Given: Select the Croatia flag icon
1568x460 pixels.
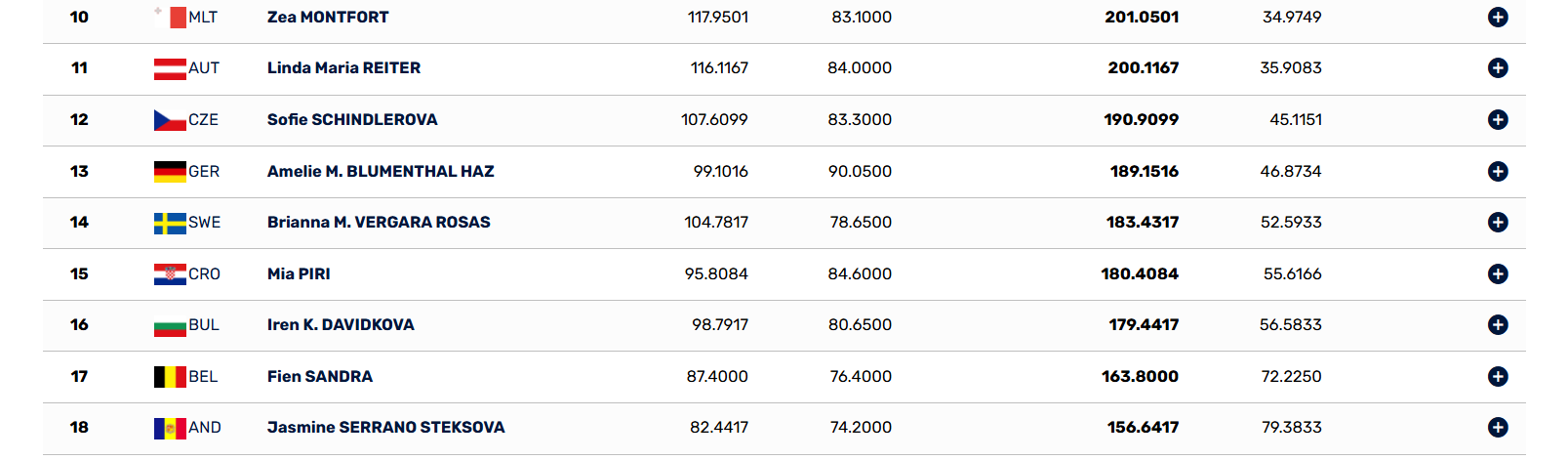Looking at the screenshot, I should [170, 274].
